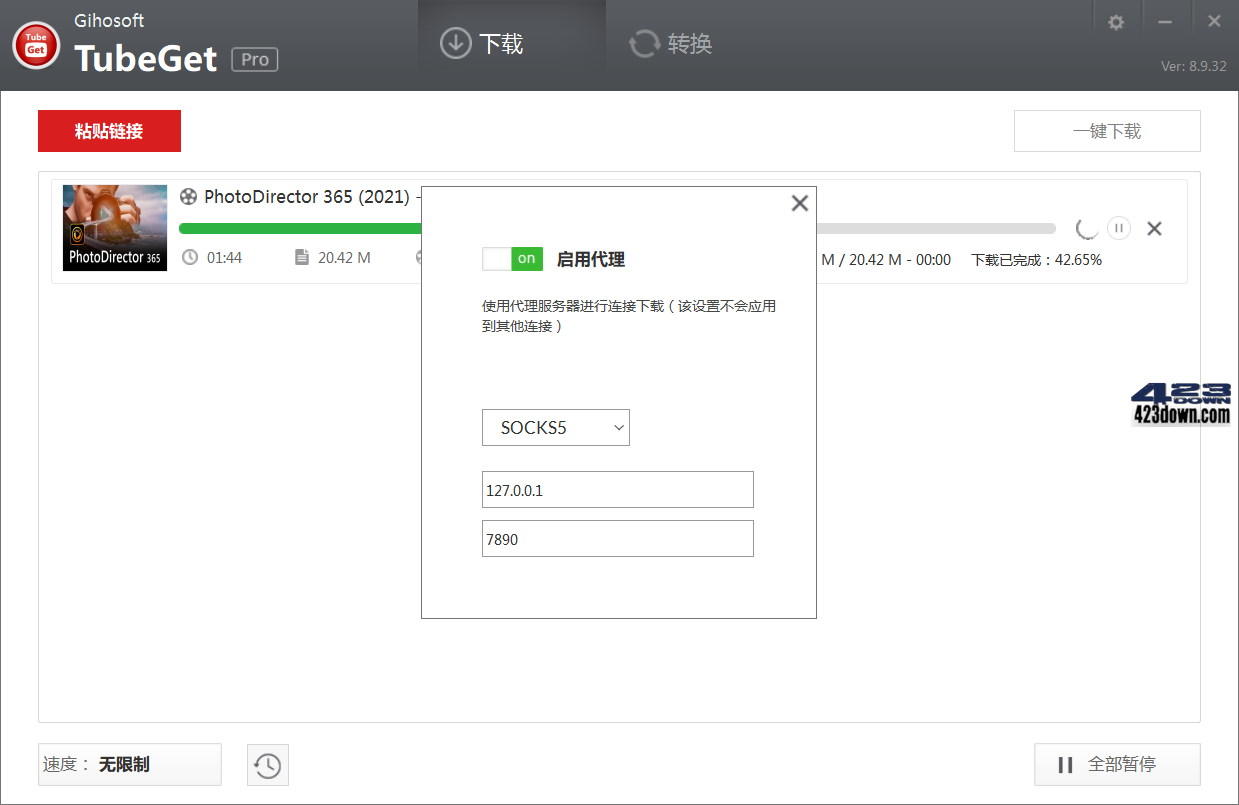This screenshot has height=805, width=1239.
Task: Click the Gihosoft TubeGet logo badge
Action: [x=35, y=44]
